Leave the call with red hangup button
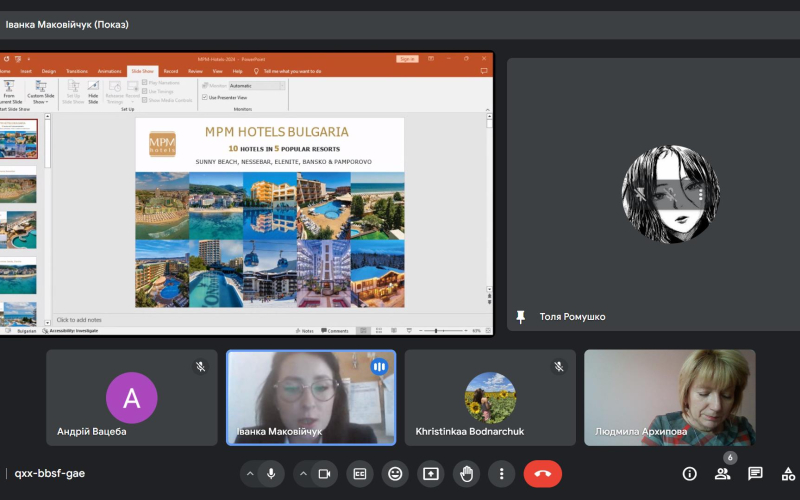The image size is (800, 500). [543, 474]
